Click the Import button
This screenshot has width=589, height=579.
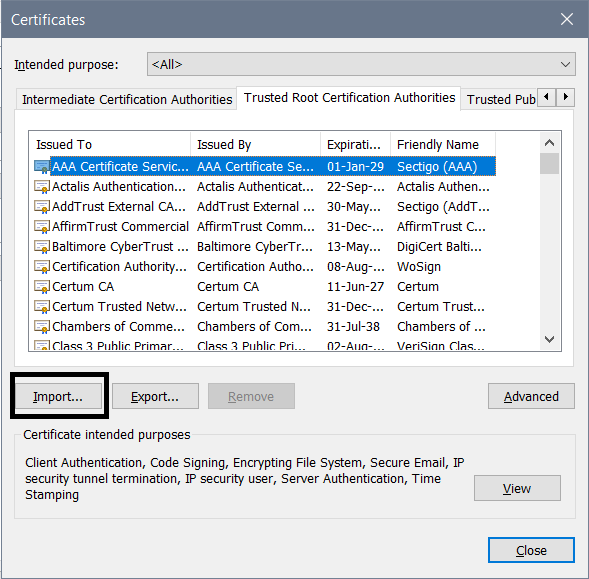(x=58, y=396)
